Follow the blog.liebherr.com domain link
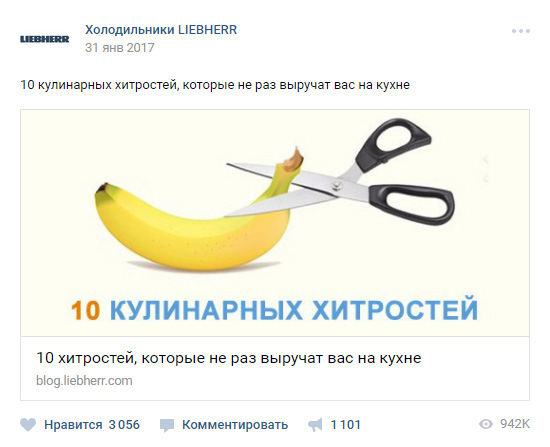The image size is (550, 447). pyautogui.click(x=84, y=381)
